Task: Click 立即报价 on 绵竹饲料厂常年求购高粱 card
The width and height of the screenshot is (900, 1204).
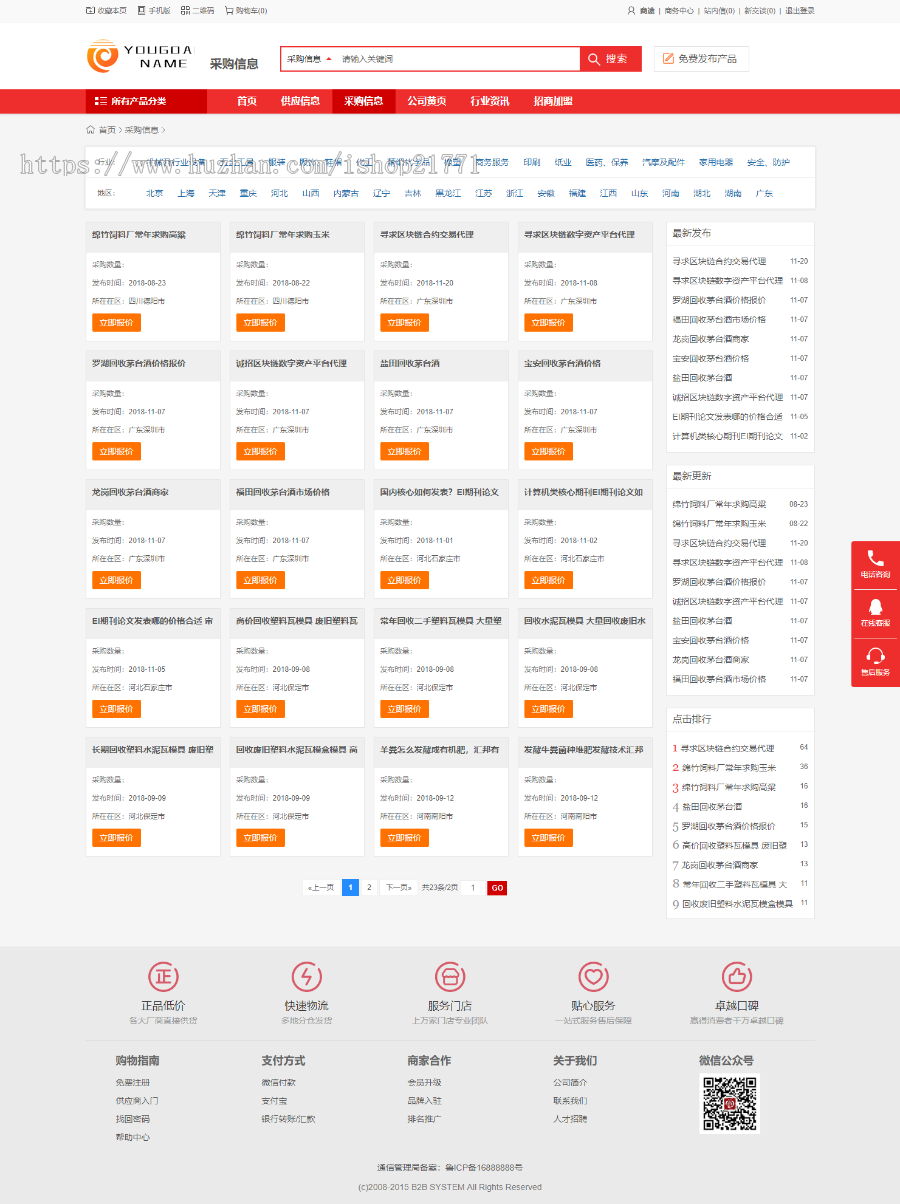Action: click(x=116, y=322)
